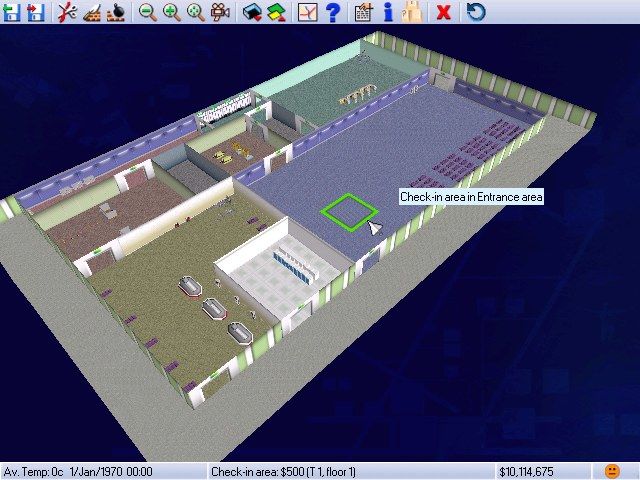Click the green floor layer icon
The height and width of the screenshot is (480, 640).
tap(276, 12)
